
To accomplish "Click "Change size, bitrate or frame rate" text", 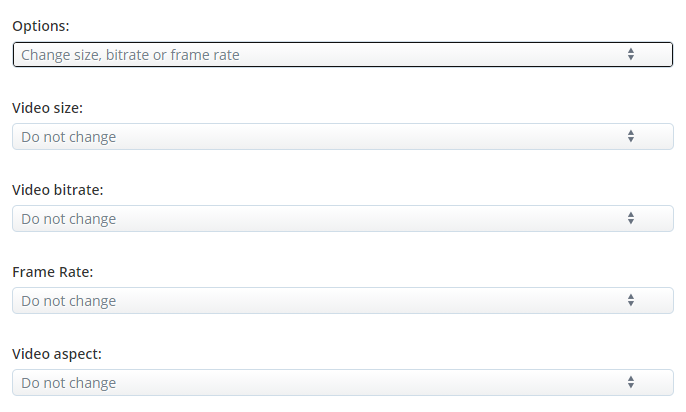I will coord(130,55).
